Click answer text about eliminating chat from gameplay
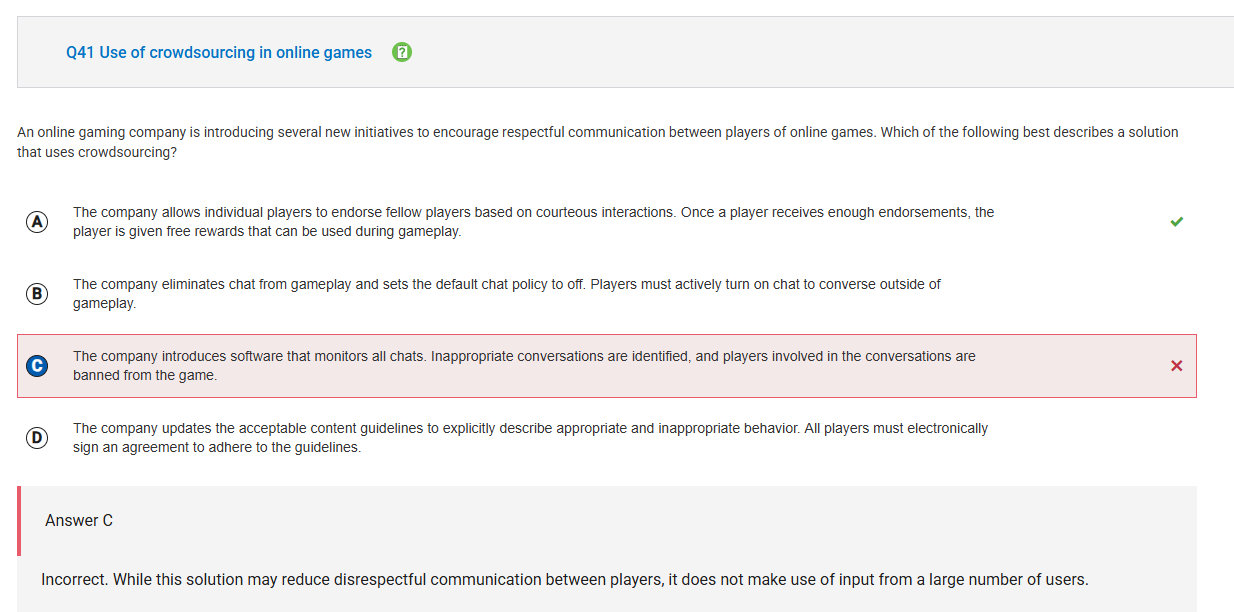 coord(507,294)
